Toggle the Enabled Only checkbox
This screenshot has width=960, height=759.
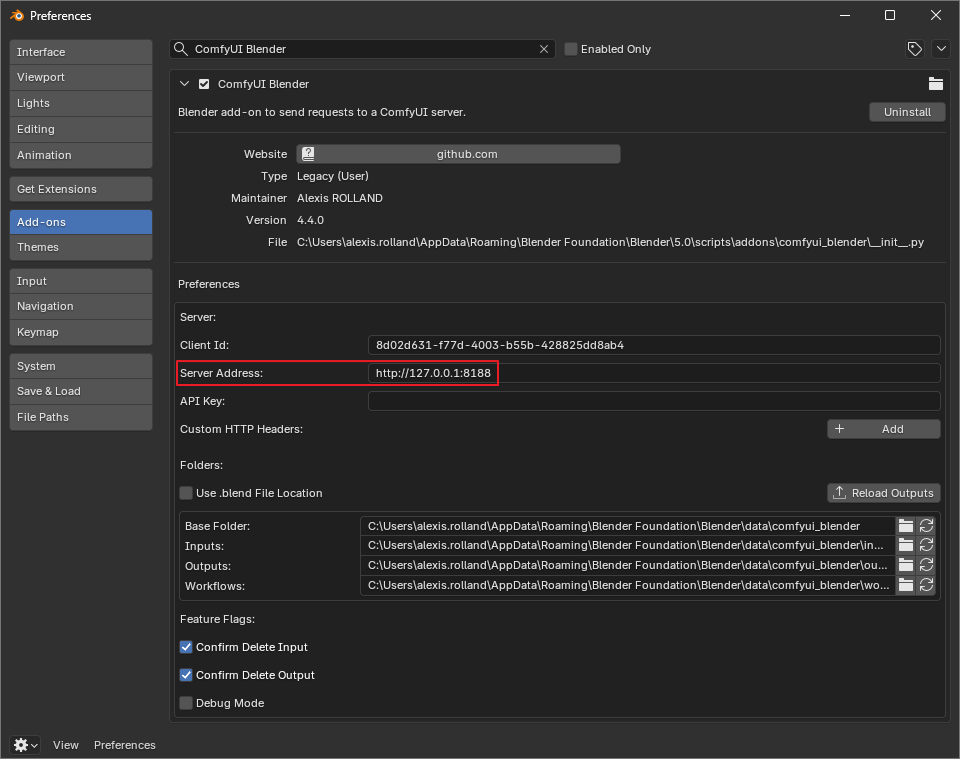pyautogui.click(x=571, y=49)
